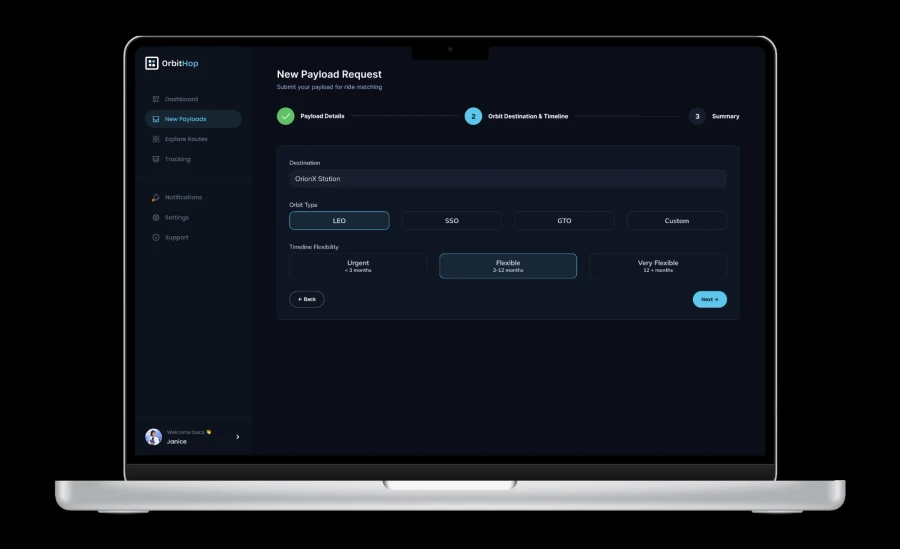The height and width of the screenshot is (549, 900).
Task: Click "Submit your payload for ride matching" text
Action: tap(329, 87)
